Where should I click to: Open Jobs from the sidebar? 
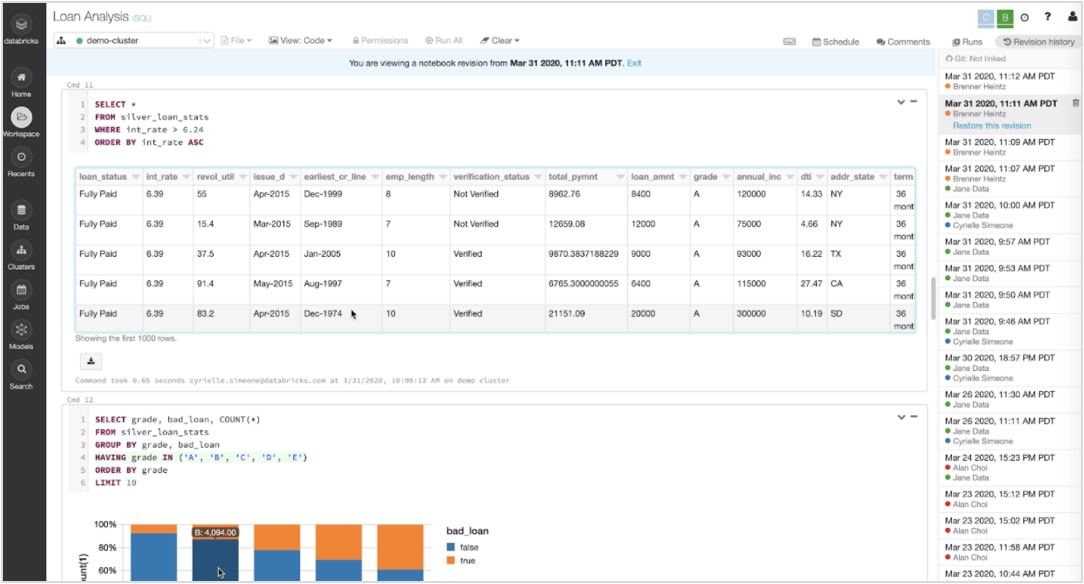[x=21, y=291]
